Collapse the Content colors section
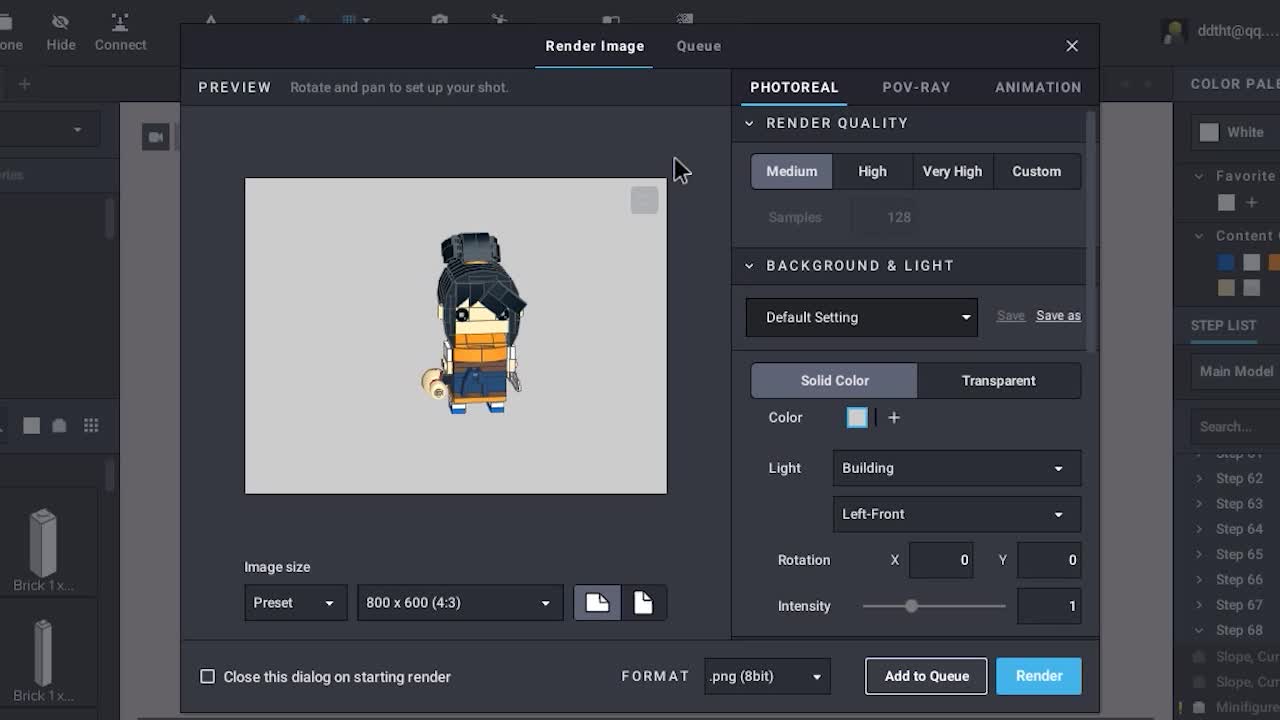The width and height of the screenshot is (1280, 720). (1199, 236)
